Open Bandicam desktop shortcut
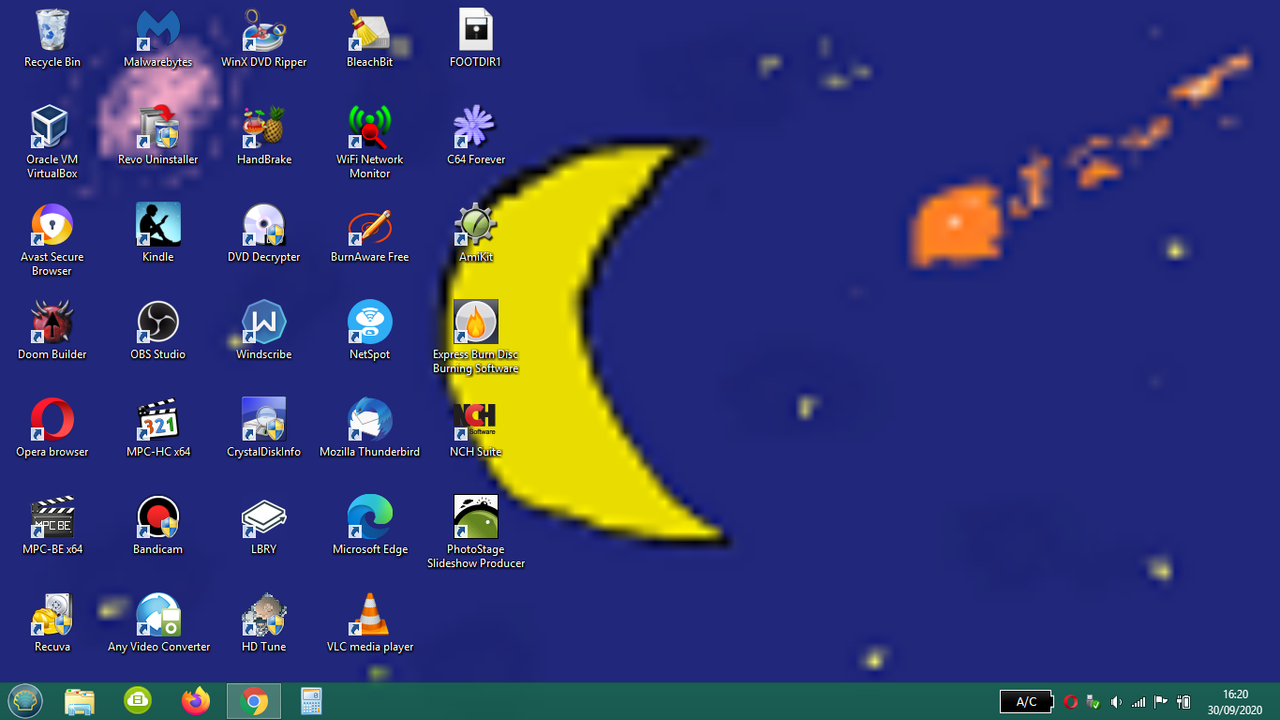 point(158,517)
